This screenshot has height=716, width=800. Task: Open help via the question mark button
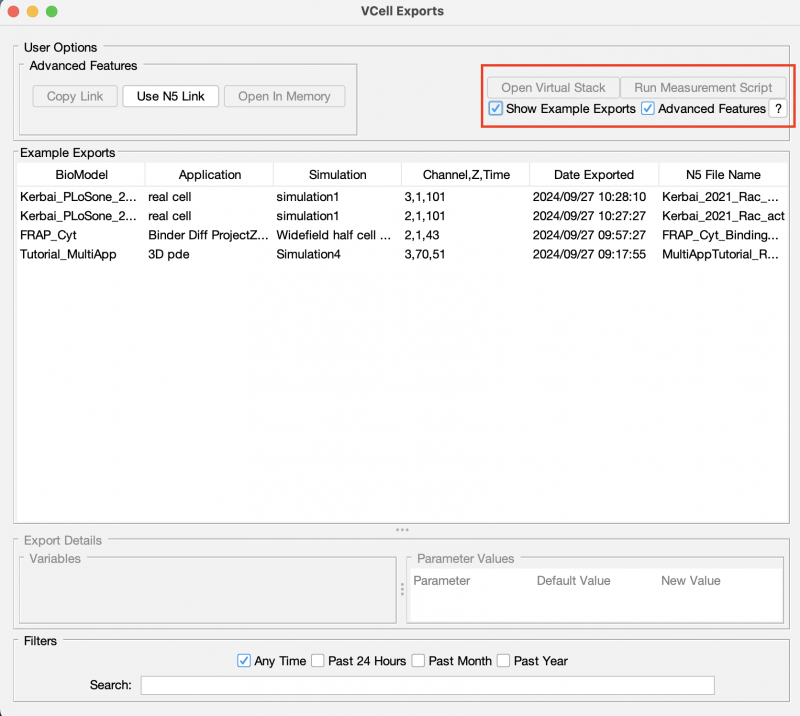778,109
